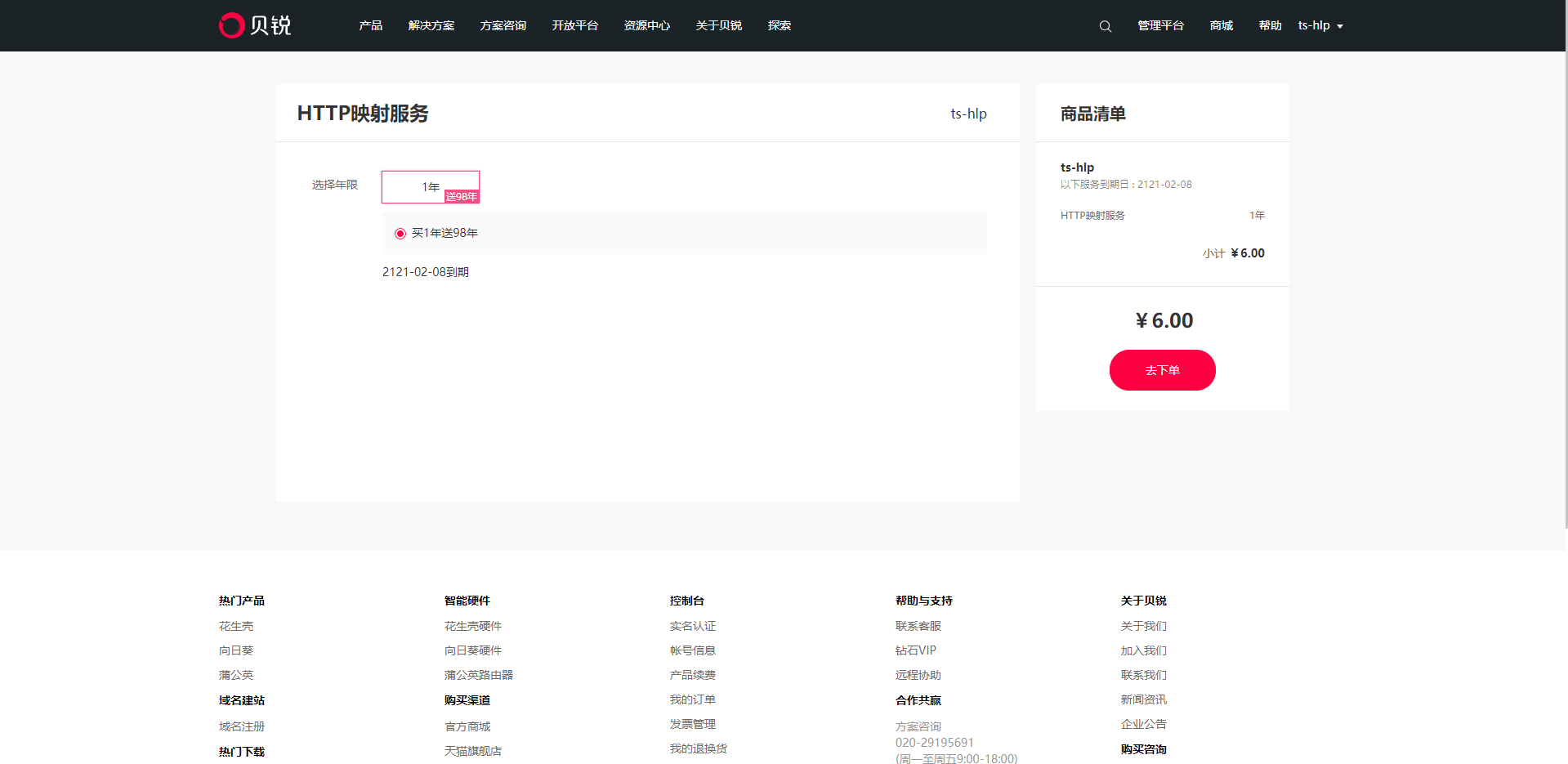The height and width of the screenshot is (764, 1568).
Task: Open the 实名认证 footer link
Action: coord(693,626)
